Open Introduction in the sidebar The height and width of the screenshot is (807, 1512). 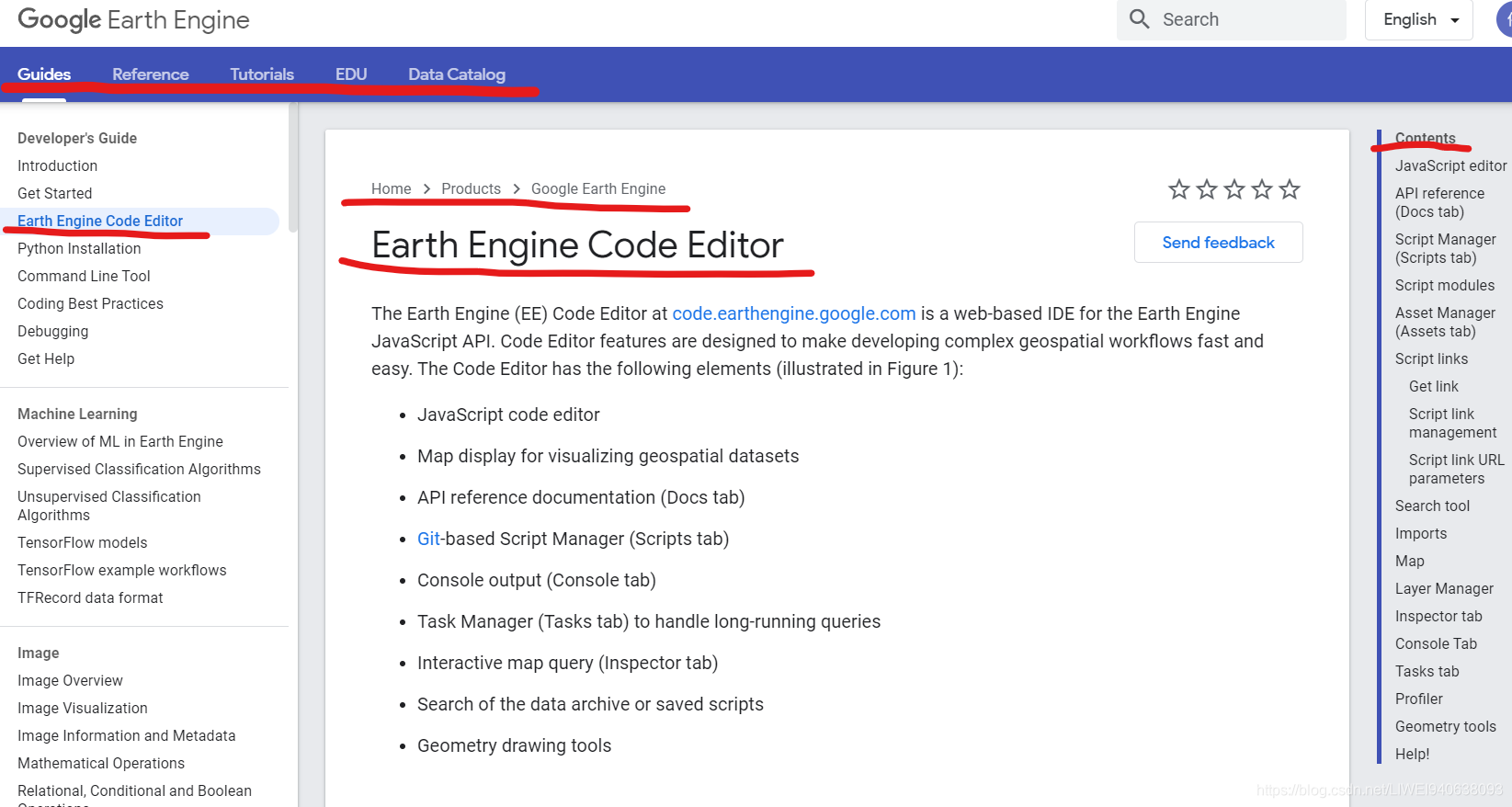pos(57,165)
